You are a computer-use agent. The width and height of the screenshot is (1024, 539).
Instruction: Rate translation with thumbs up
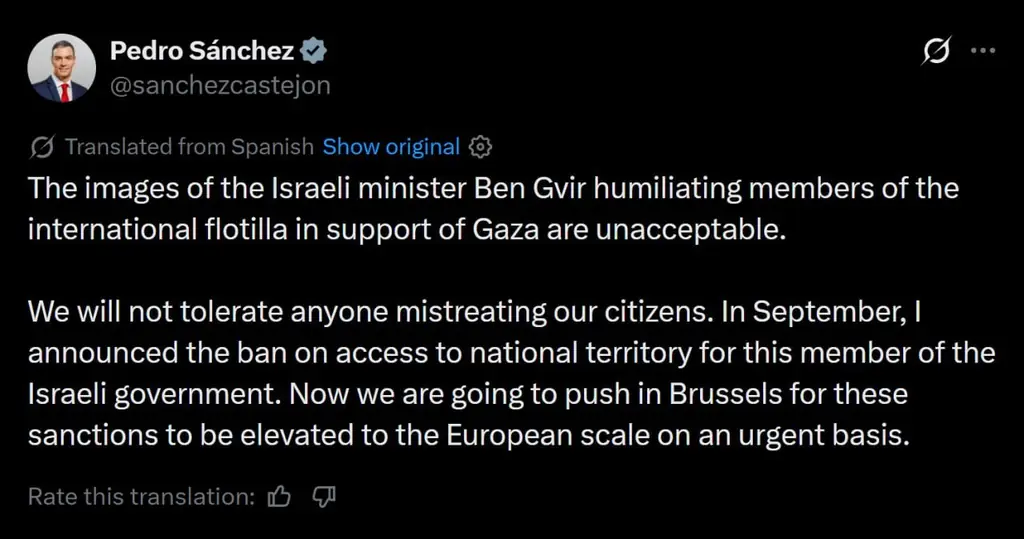280,497
